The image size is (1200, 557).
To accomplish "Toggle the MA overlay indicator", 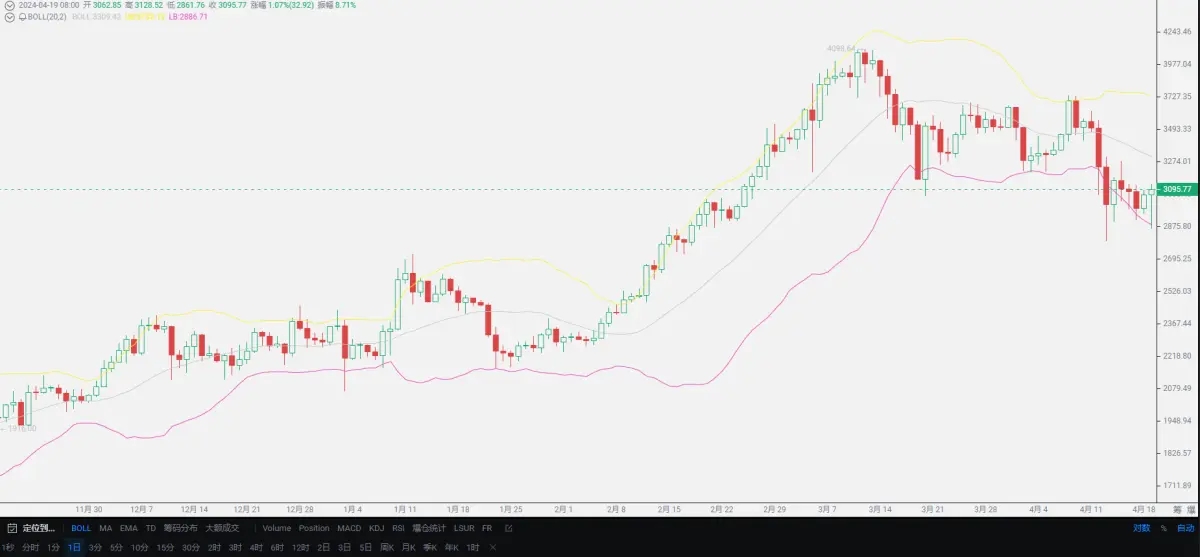I will [x=106, y=528].
